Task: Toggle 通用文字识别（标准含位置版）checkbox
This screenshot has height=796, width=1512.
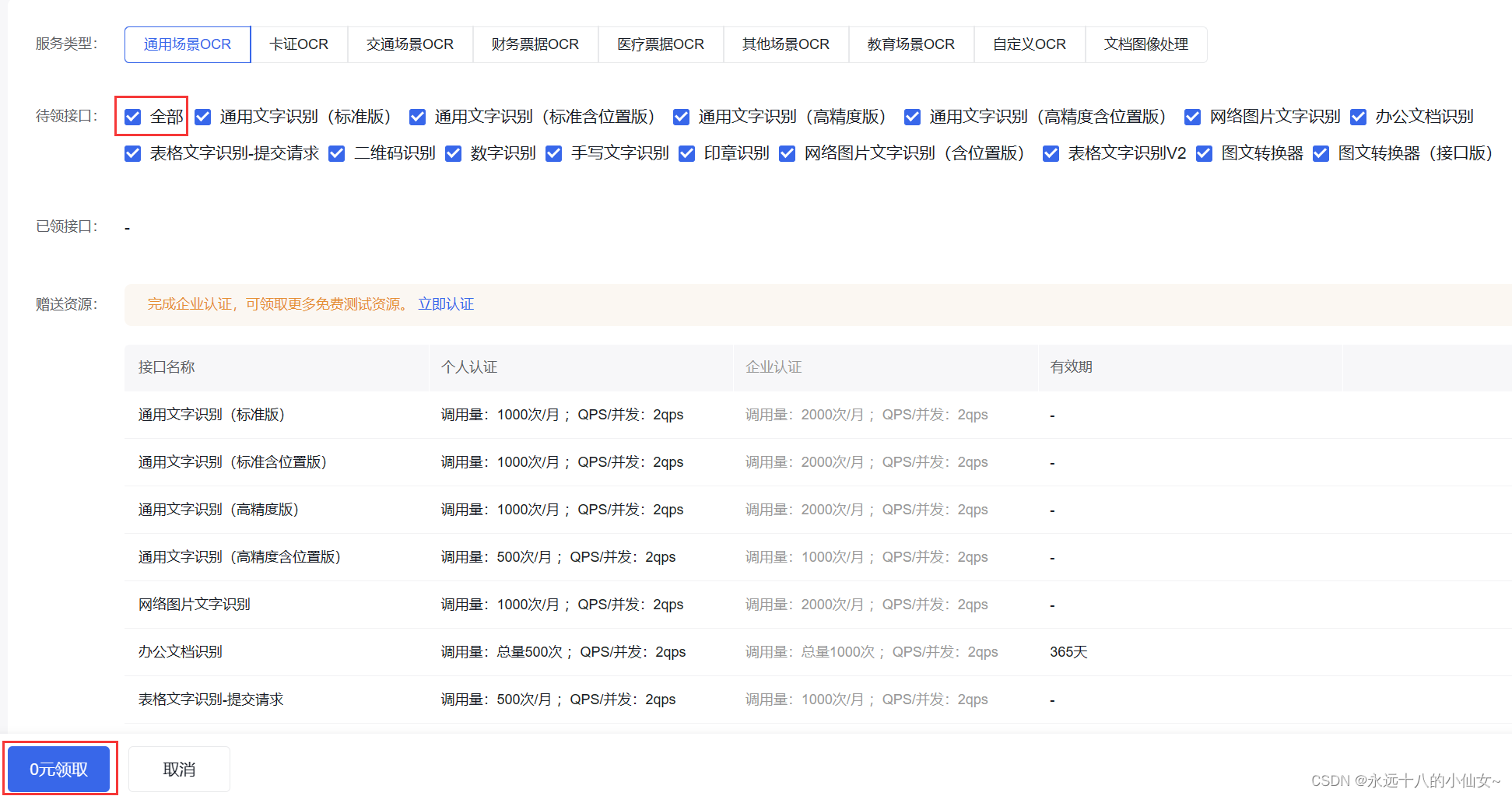Action: click(x=418, y=117)
